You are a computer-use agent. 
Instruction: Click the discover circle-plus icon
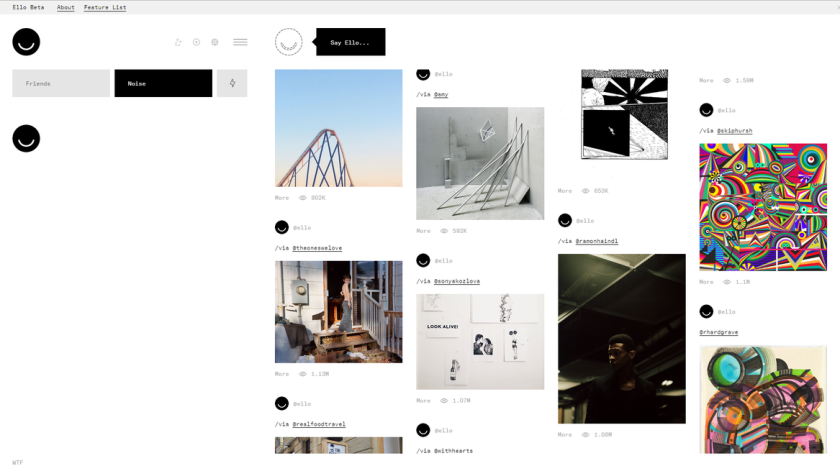[x=197, y=42]
